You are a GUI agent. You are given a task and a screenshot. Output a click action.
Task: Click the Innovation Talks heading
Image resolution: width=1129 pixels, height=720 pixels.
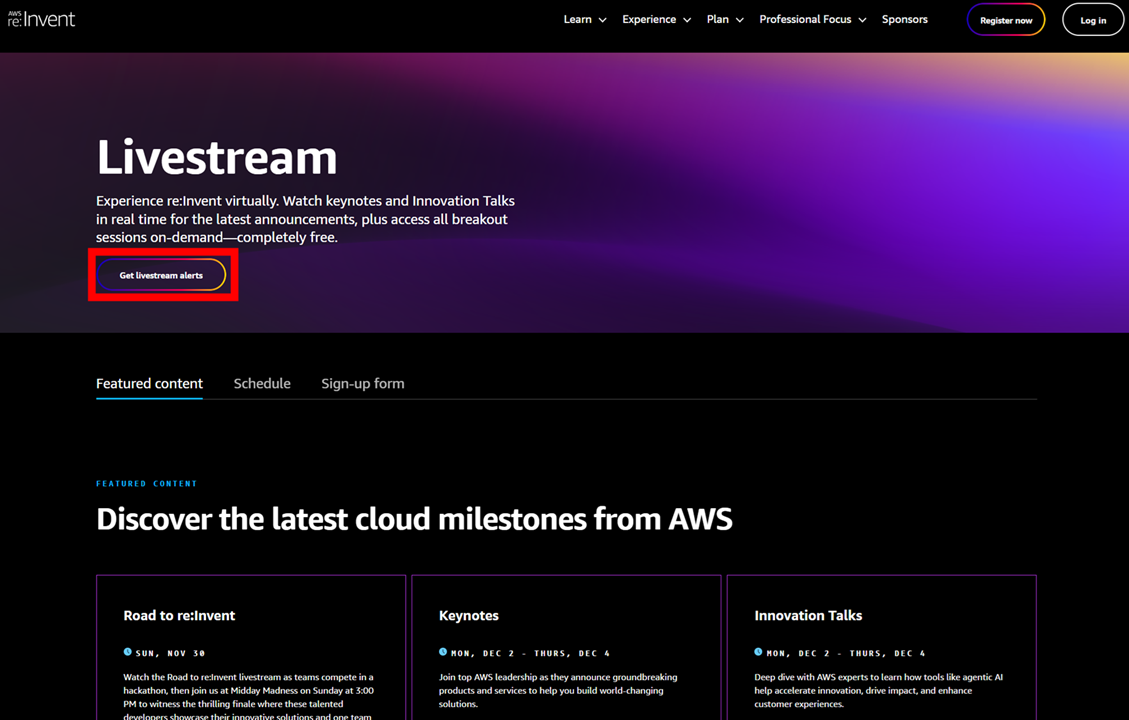[808, 615]
